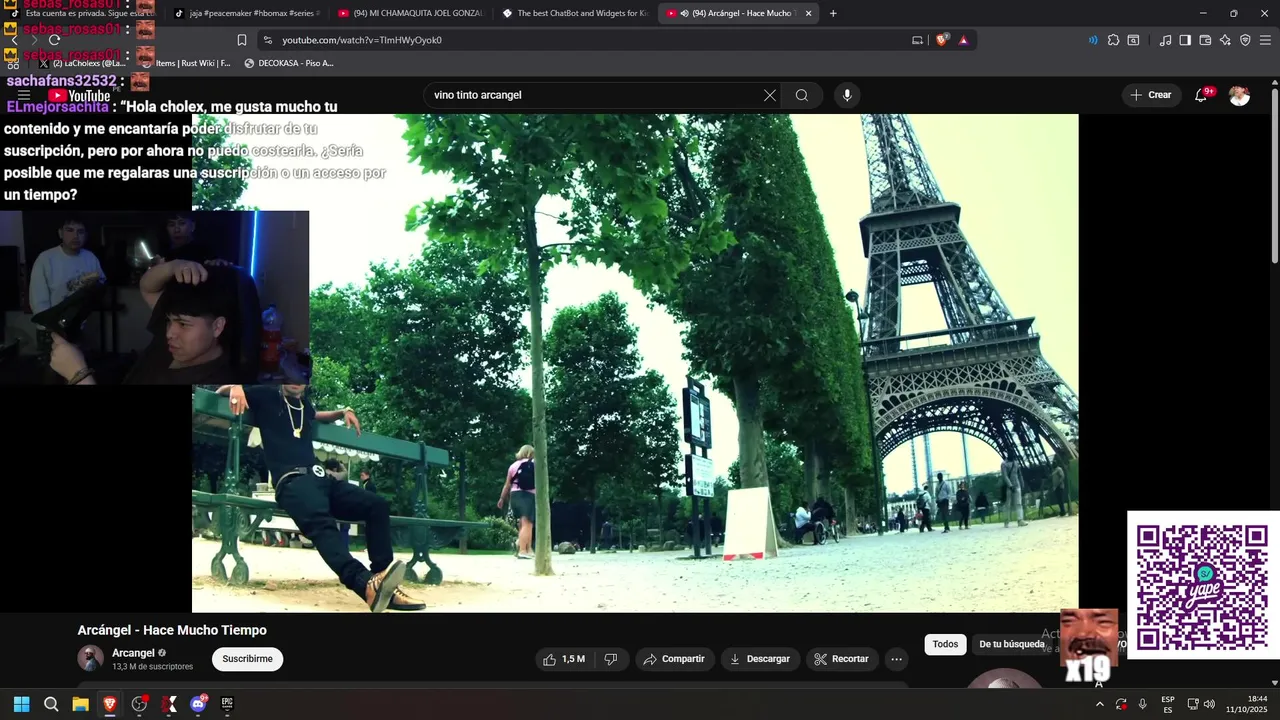Open Items Rust Wiki bookmark
The height and width of the screenshot is (720, 1280).
coord(185,63)
